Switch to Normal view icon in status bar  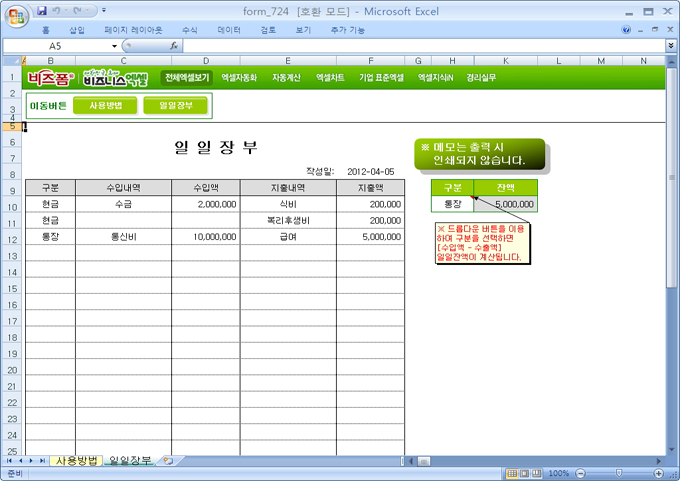pos(512,473)
